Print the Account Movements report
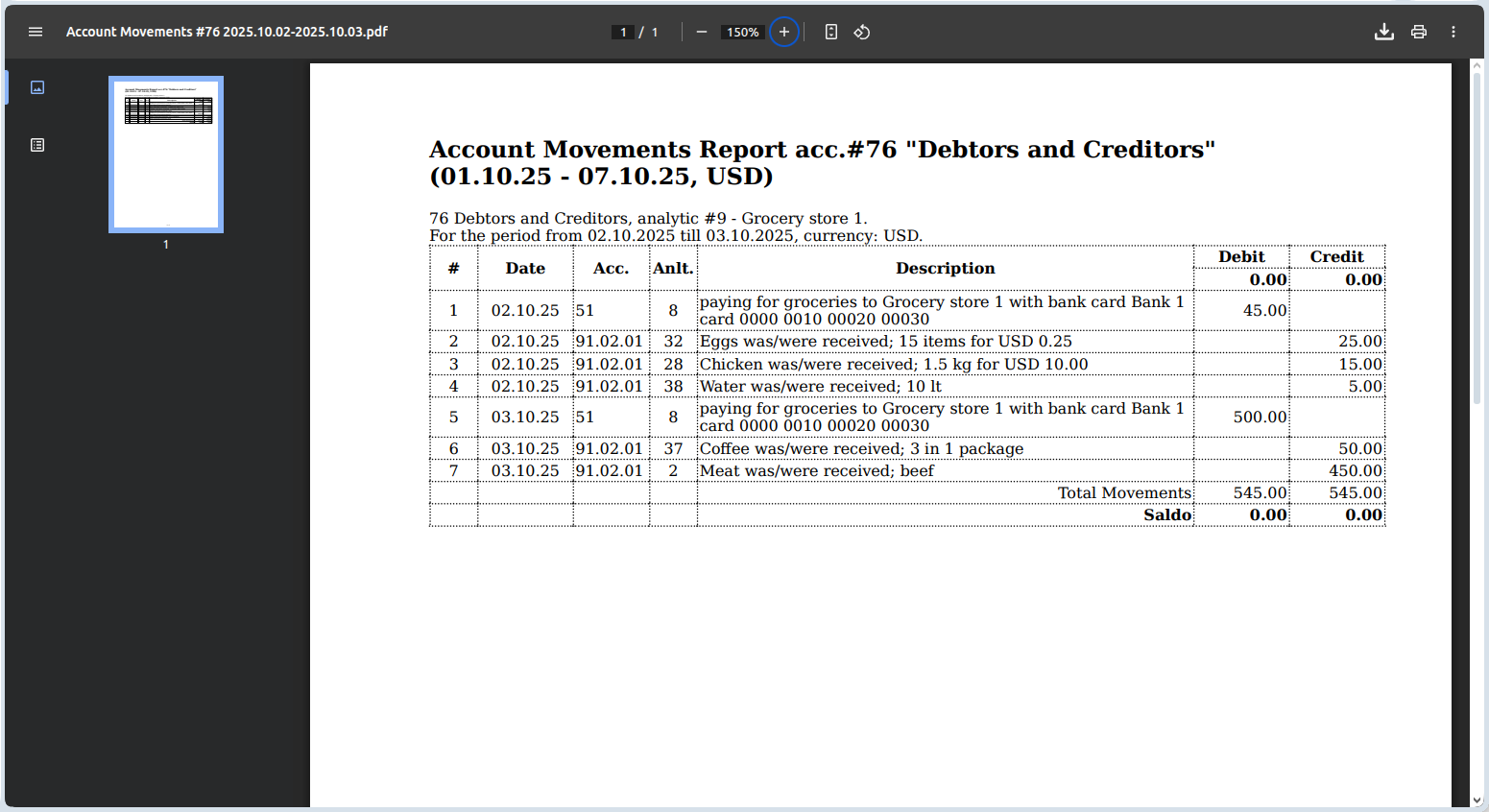The height and width of the screenshot is (812, 1489). (1418, 32)
